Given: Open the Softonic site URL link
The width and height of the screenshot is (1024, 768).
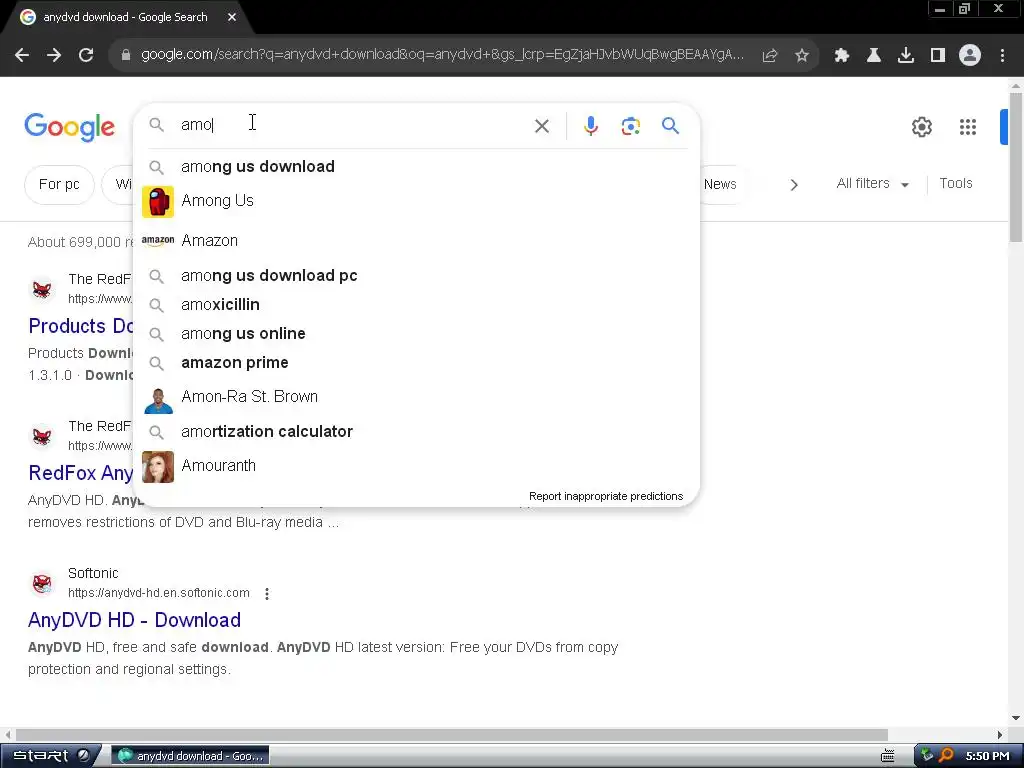Looking at the screenshot, I should pyautogui.click(x=159, y=593).
